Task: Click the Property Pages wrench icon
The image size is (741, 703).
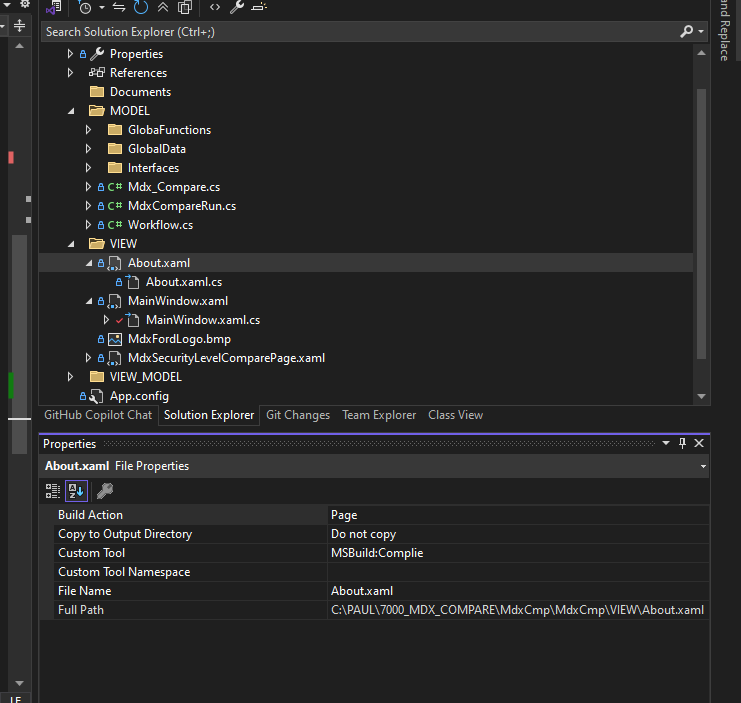Action: (x=104, y=491)
